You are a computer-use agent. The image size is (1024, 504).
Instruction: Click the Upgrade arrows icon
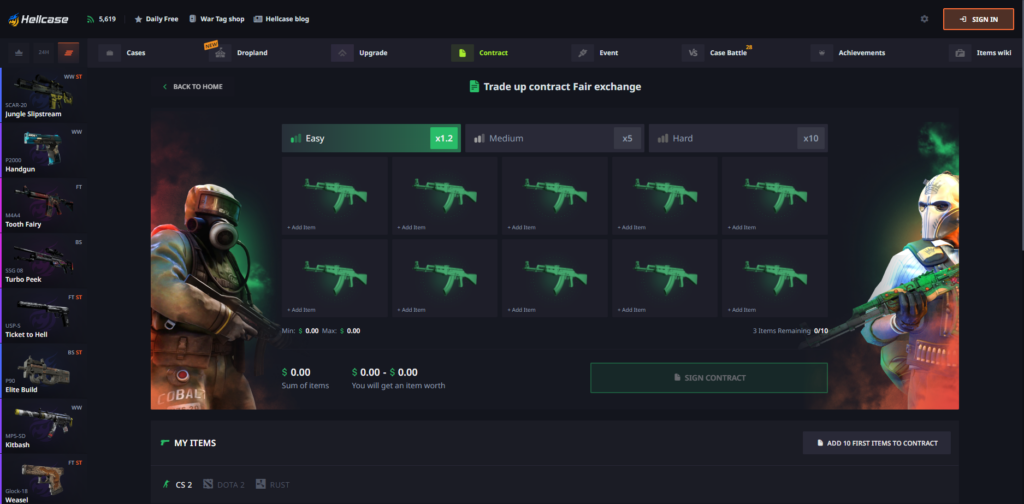tap(342, 53)
